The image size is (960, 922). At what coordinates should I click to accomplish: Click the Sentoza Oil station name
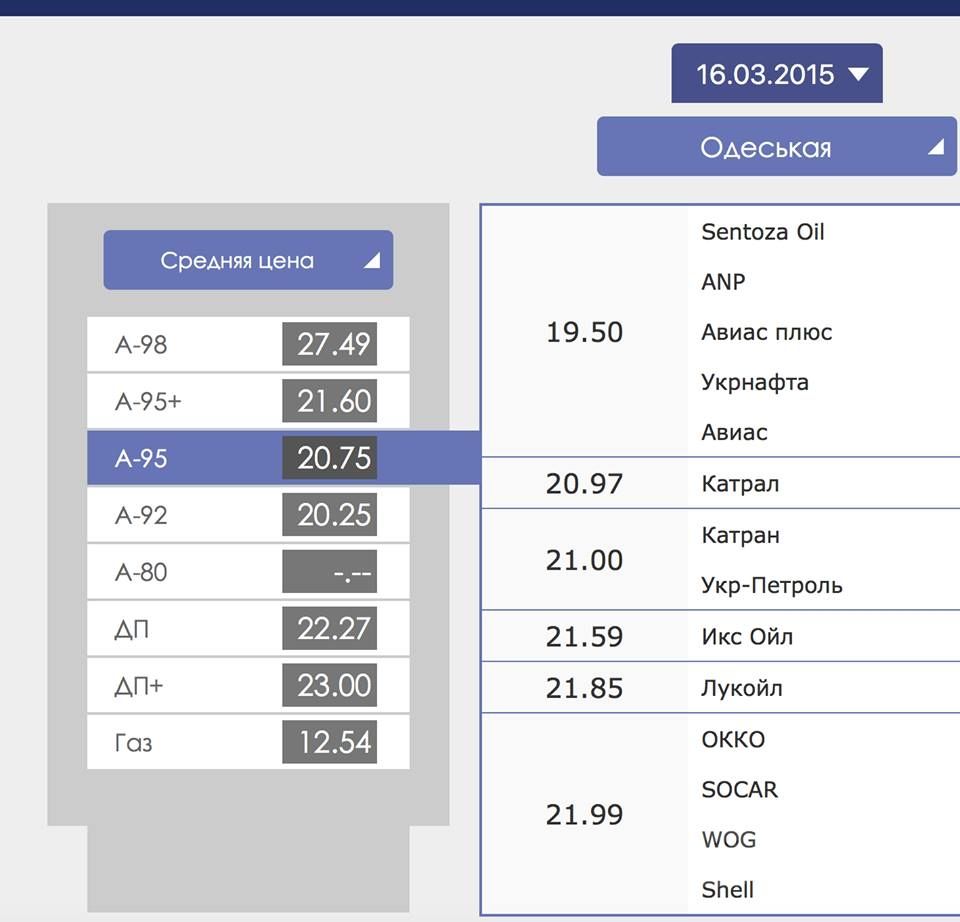763,232
